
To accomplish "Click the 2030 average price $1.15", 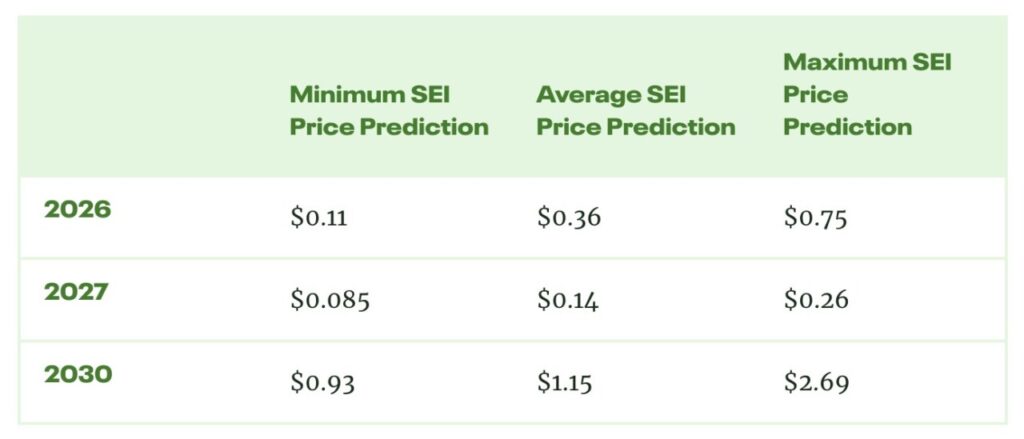I will [x=566, y=382].
